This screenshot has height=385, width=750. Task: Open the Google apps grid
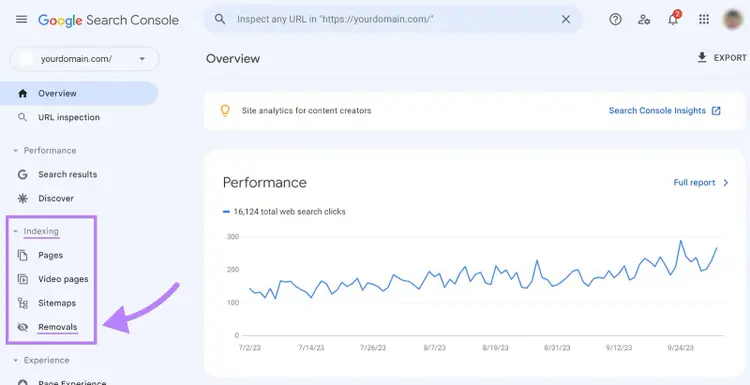coord(704,19)
